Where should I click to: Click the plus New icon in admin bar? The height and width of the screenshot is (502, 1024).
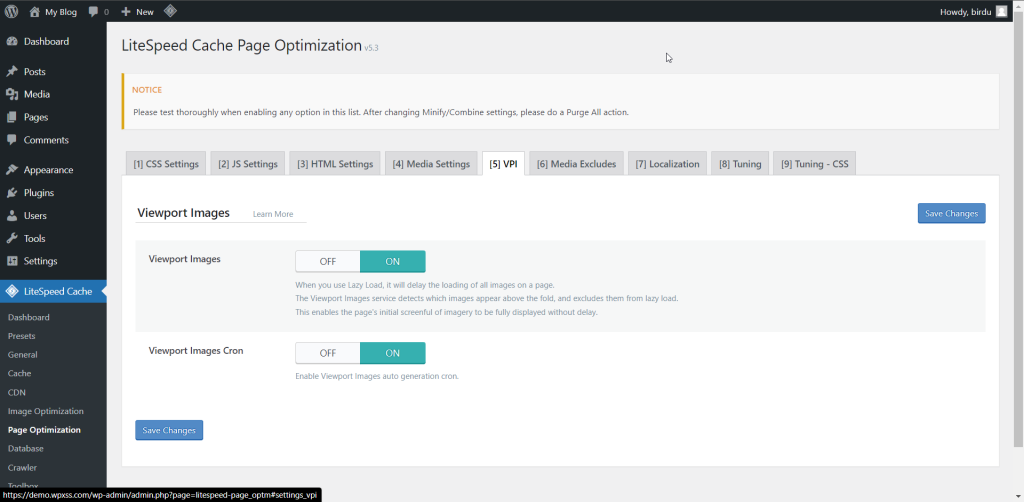[126, 12]
